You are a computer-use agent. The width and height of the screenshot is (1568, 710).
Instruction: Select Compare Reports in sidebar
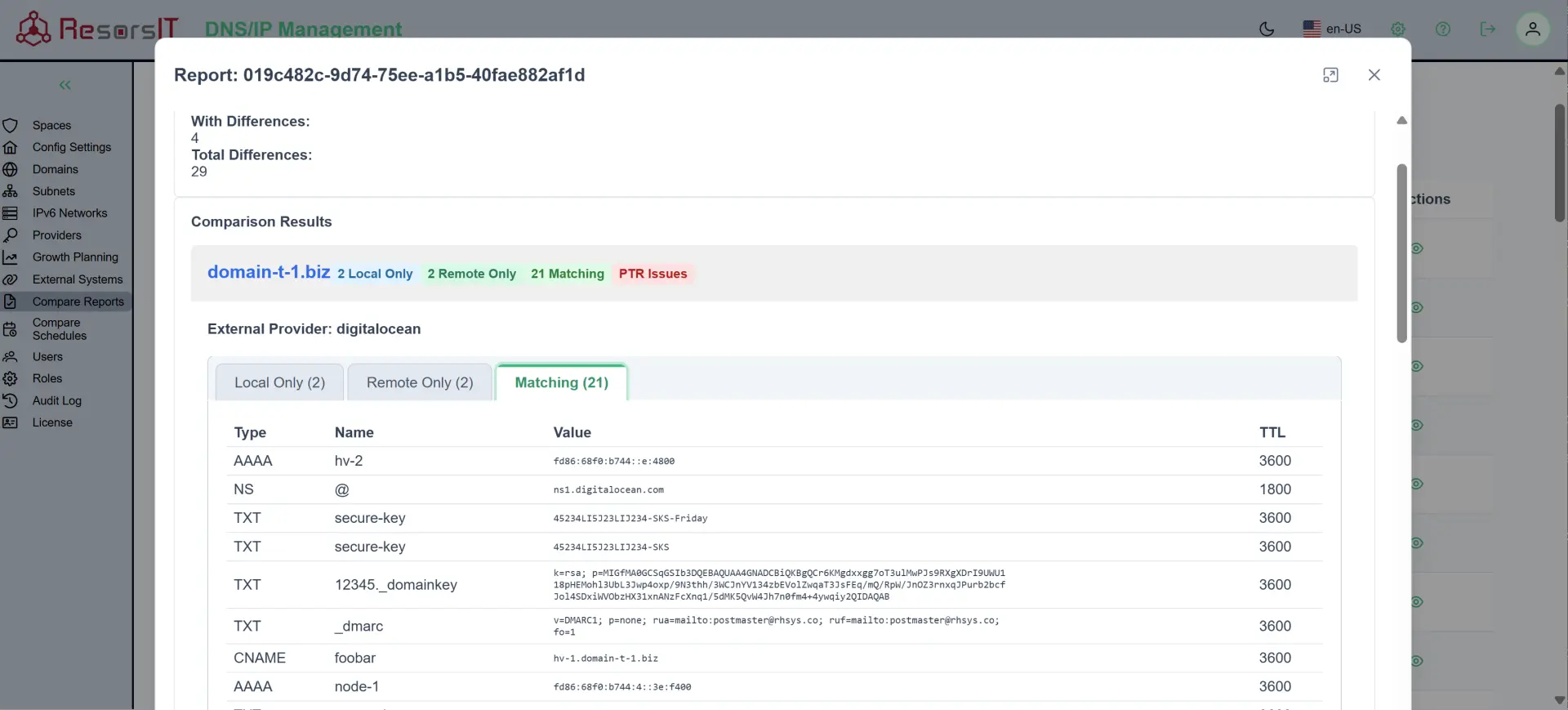click(78, 301)
